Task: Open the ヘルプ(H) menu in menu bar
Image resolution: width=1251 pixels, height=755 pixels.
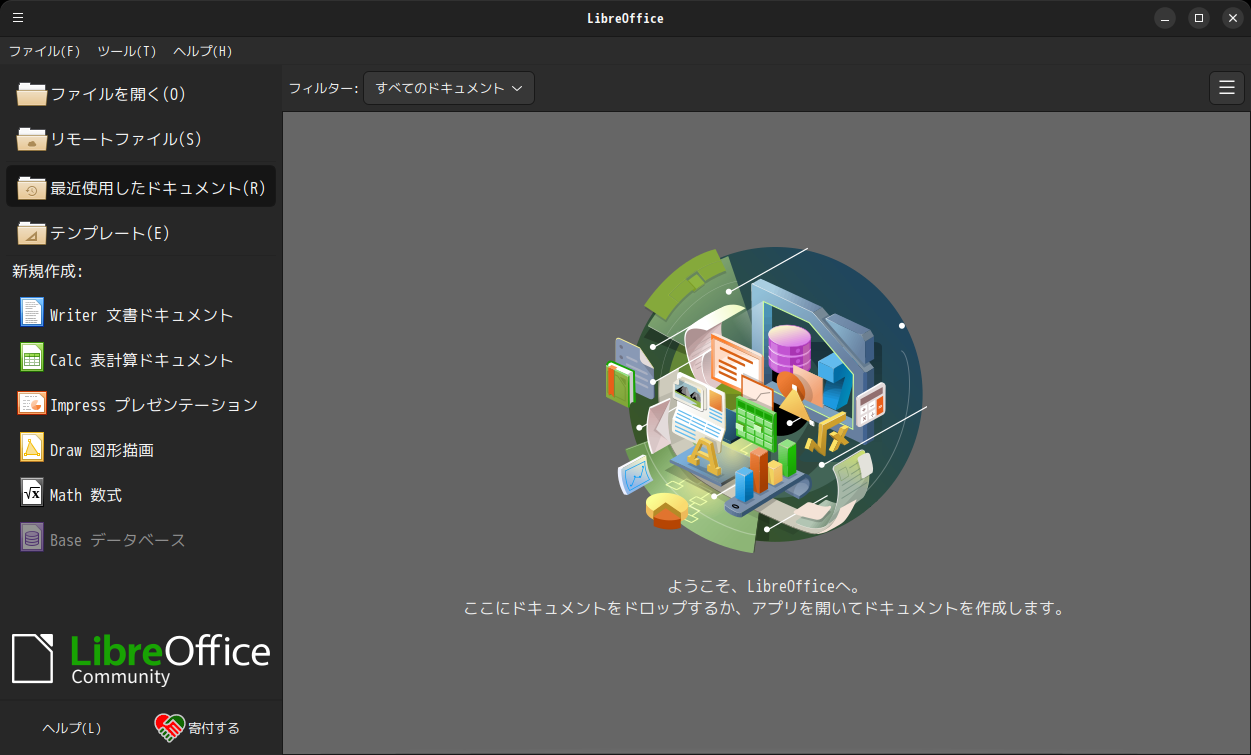Action: pyautogui.click(x=203, y=51)
